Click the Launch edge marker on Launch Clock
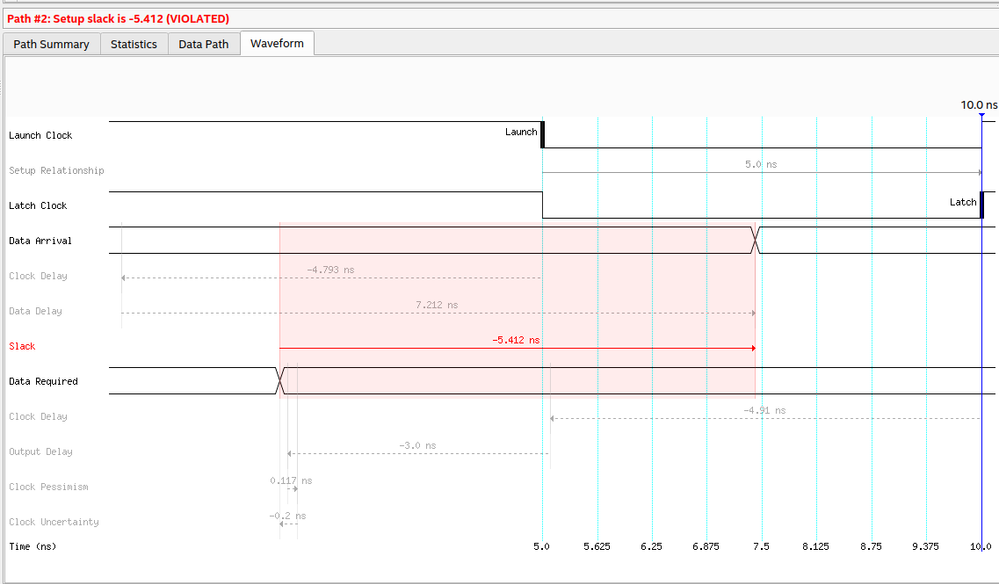 click(542, 134)
